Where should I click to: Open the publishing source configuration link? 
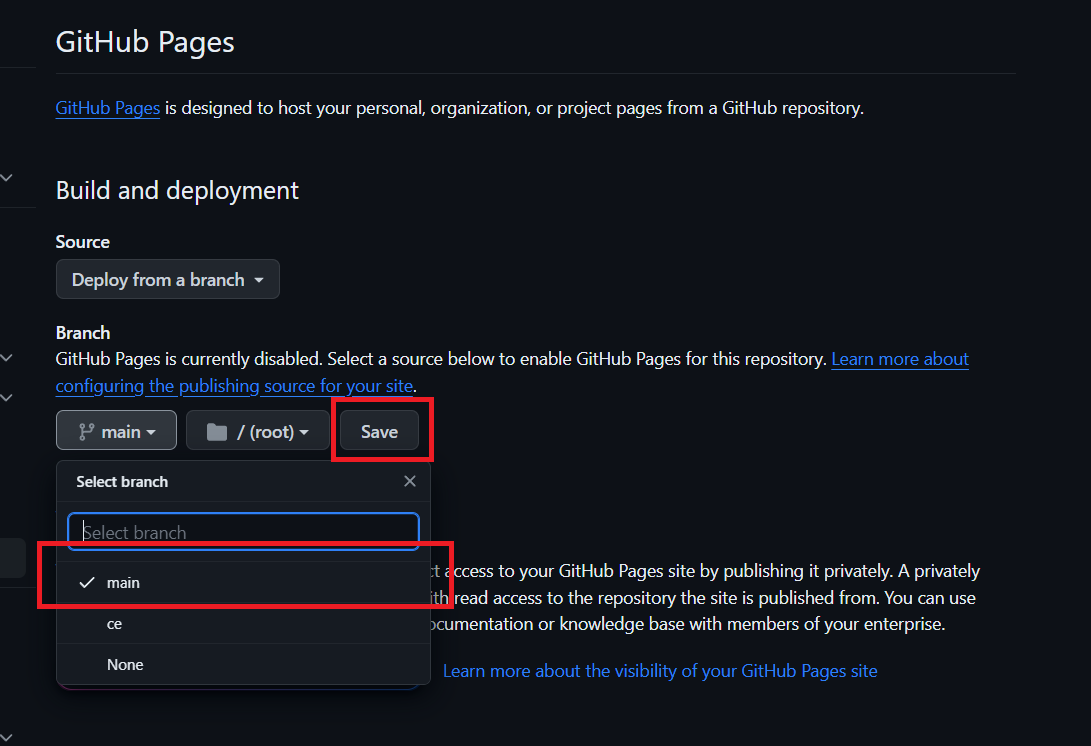pyautogui.click(x=234, y=385)
